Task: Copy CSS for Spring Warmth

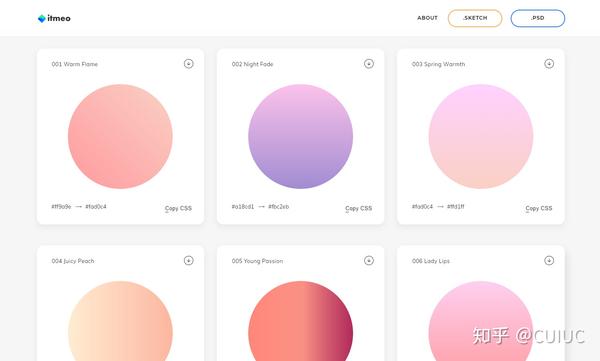Action: pos(538,208)
